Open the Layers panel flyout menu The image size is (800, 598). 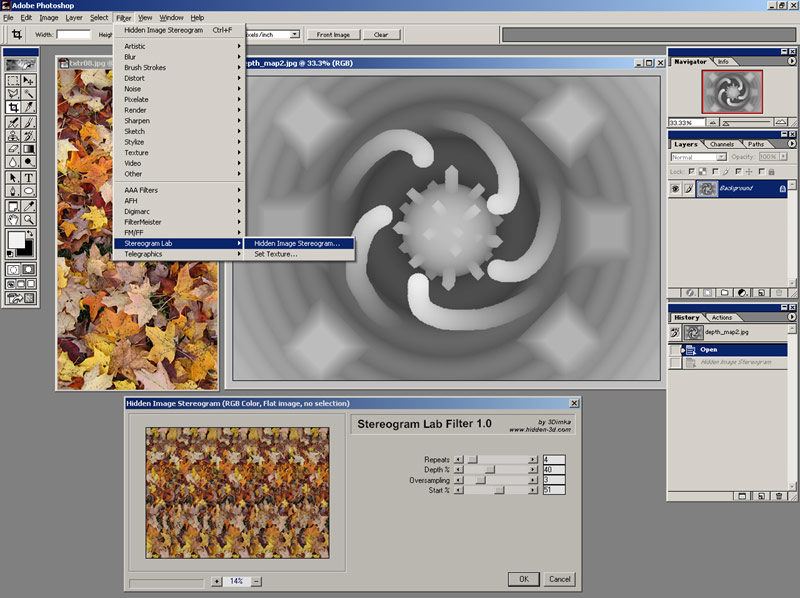[791, 144]
